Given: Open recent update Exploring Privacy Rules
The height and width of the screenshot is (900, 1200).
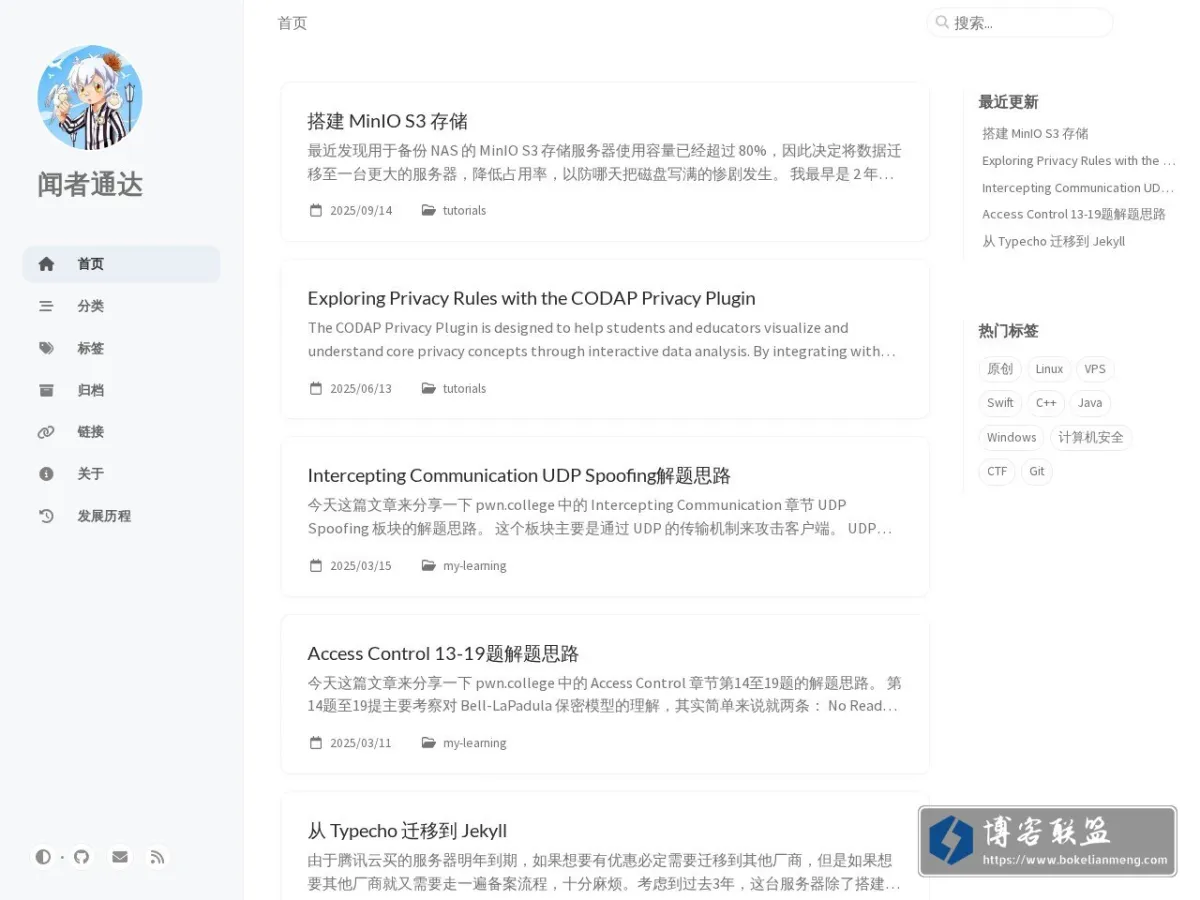Looking at the screenshot, I should point(1078,160).
